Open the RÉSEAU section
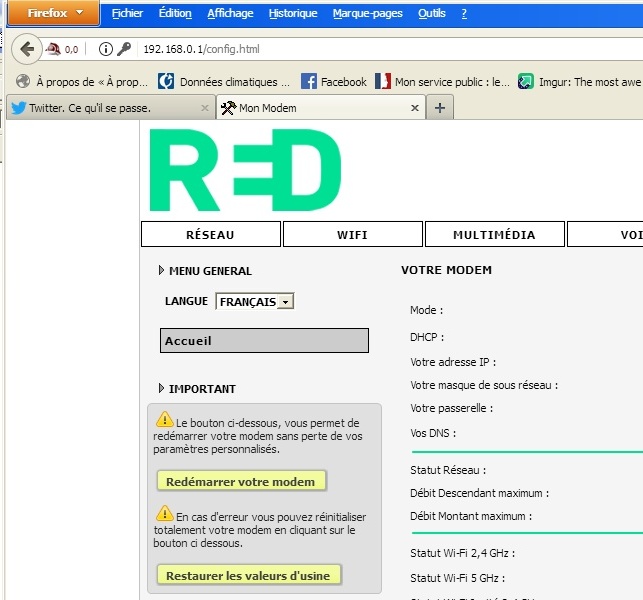This screenshot has width=643, height=600. pyautogui.click(x=211, y=235)
